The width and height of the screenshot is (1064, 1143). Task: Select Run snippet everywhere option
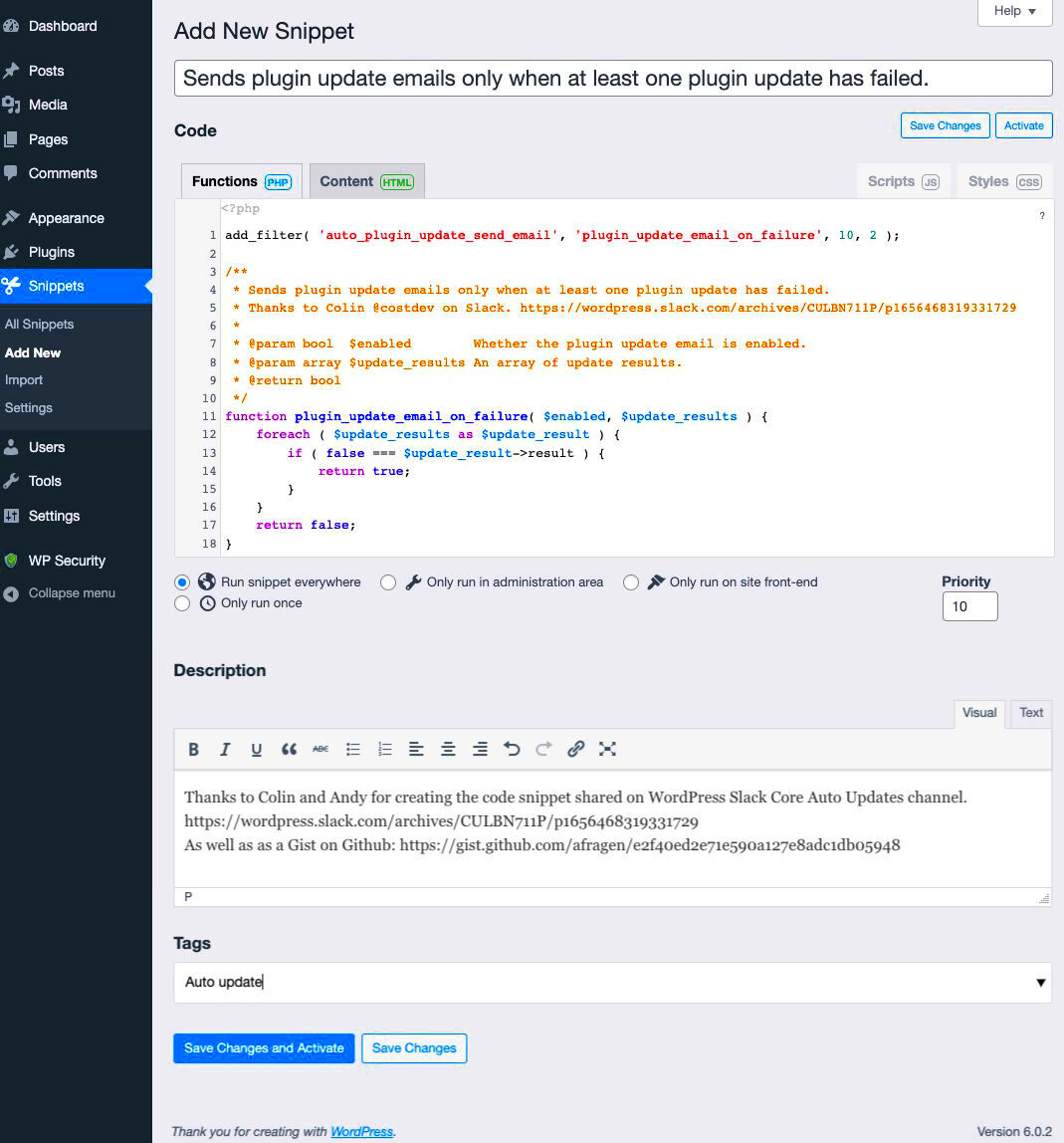(182, 582)
